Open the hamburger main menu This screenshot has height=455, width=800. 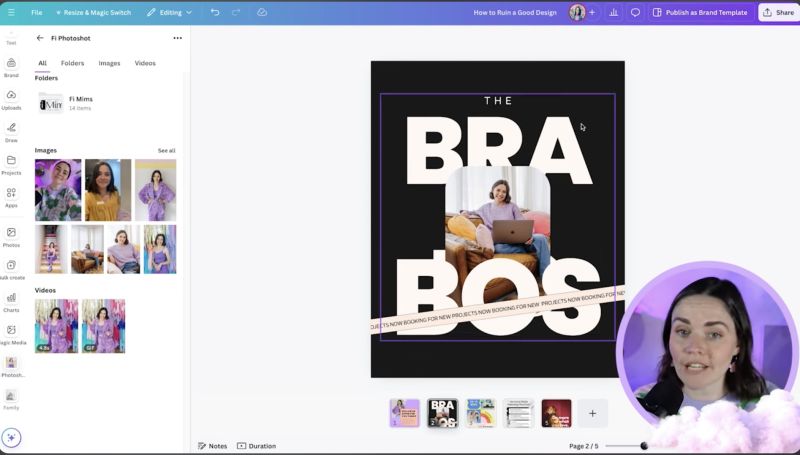click(x=11, y=12)
